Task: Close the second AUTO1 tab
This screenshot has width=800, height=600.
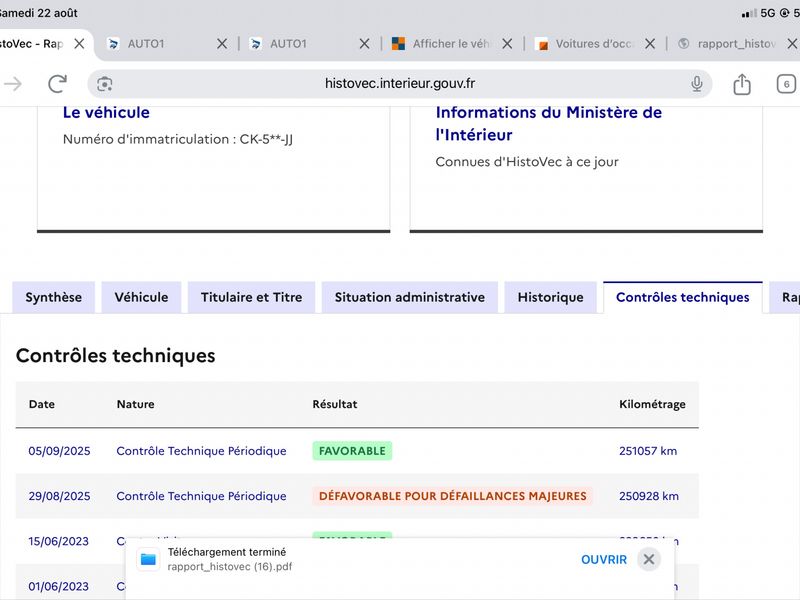Action: [x=364, y=44]
